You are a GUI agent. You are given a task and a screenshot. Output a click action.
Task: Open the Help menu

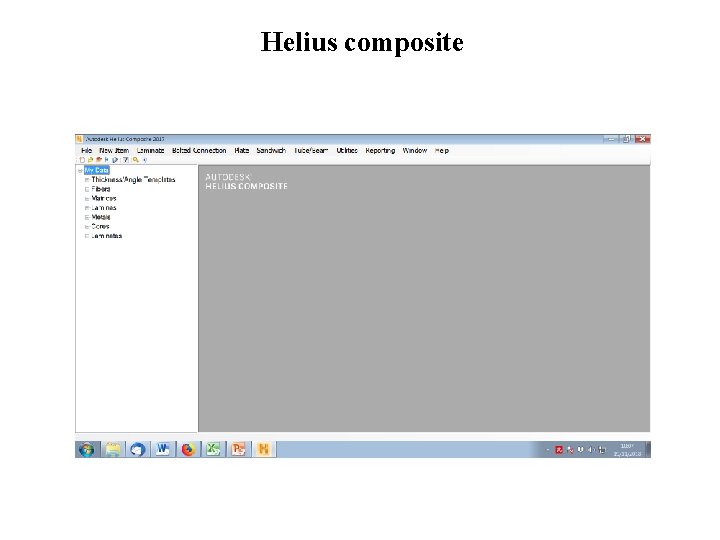tap(442, 151)
